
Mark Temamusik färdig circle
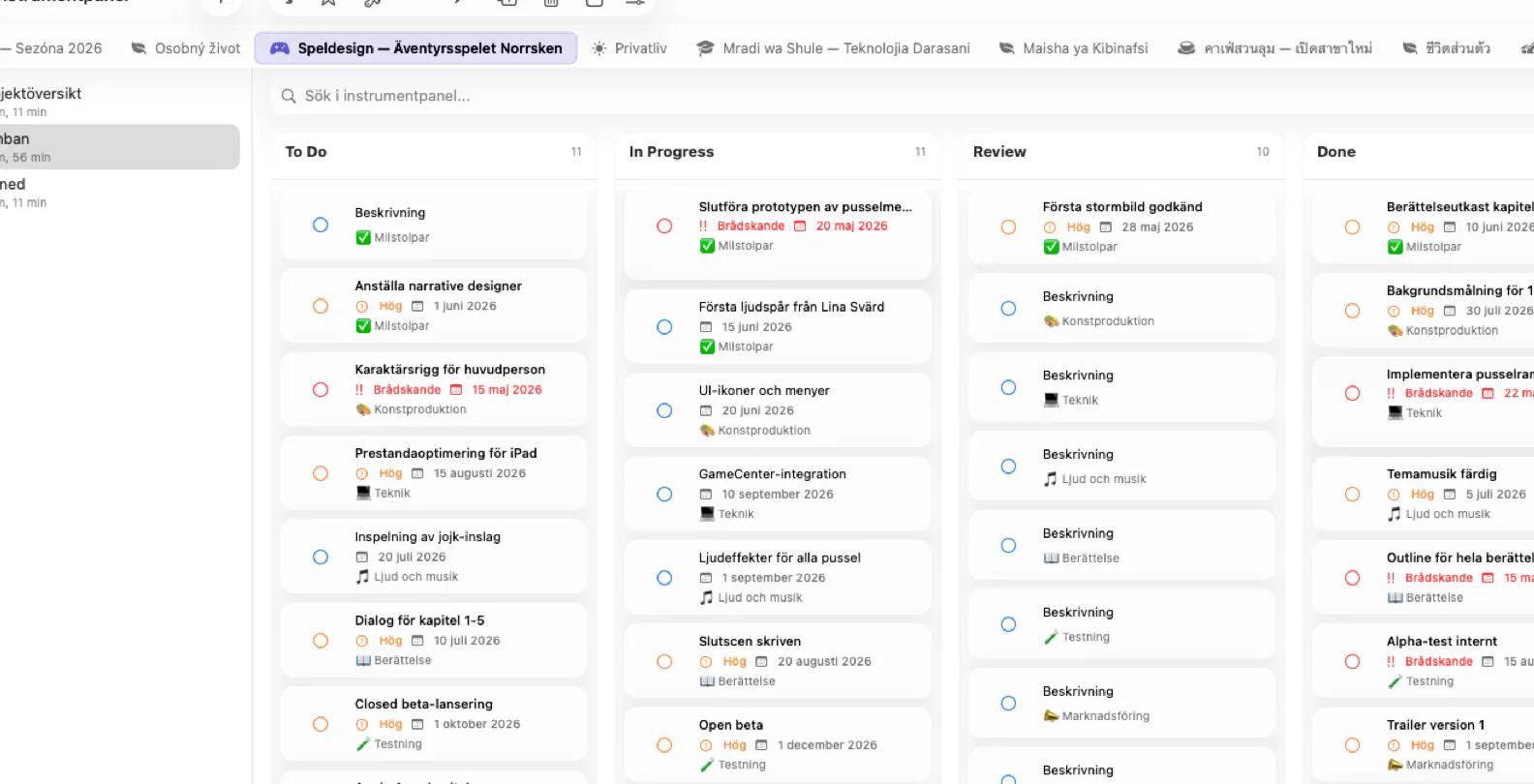tap(1352, 494)
